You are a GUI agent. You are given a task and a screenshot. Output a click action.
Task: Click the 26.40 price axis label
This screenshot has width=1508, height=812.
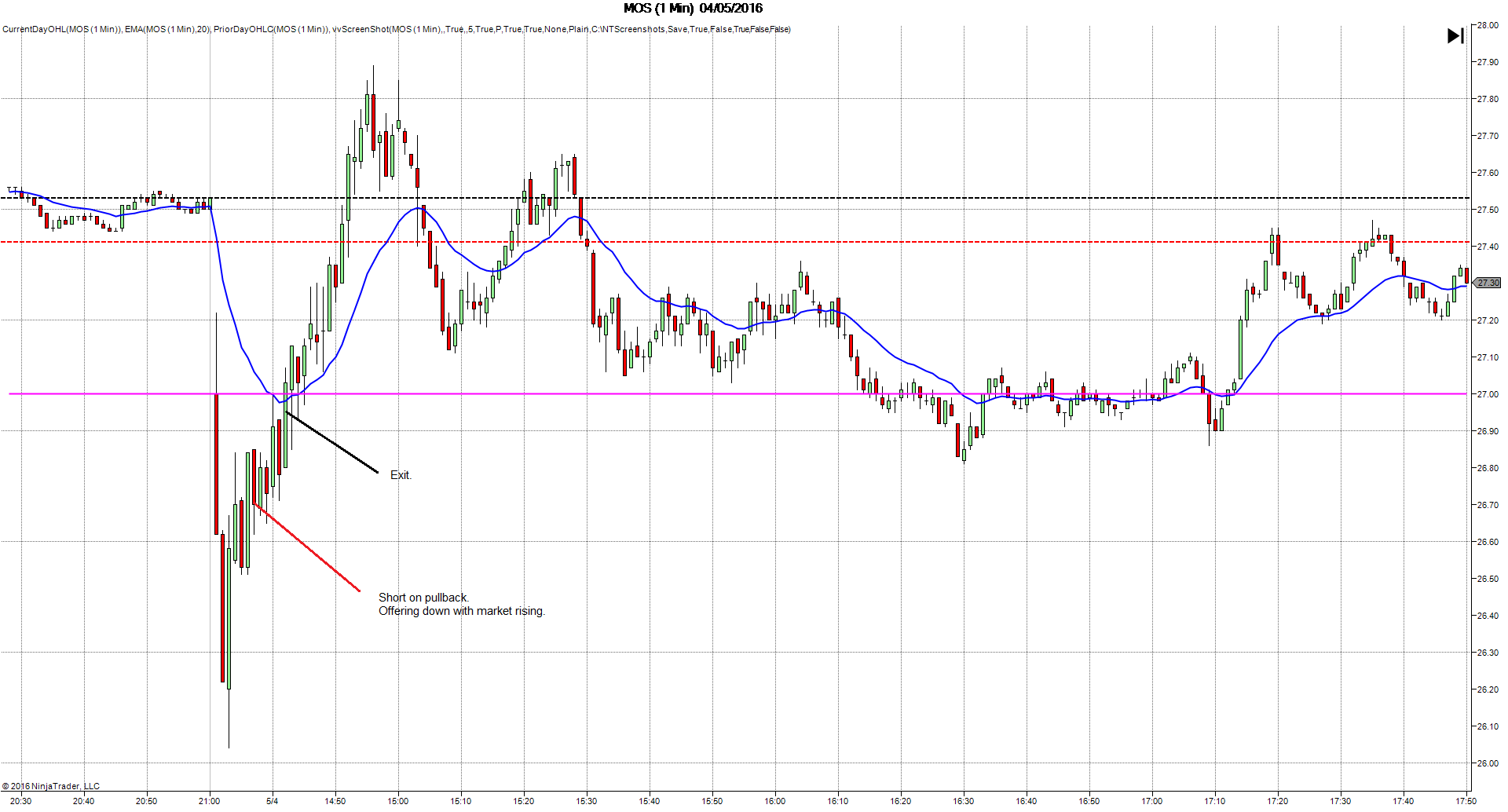(x=1488, y=616)
